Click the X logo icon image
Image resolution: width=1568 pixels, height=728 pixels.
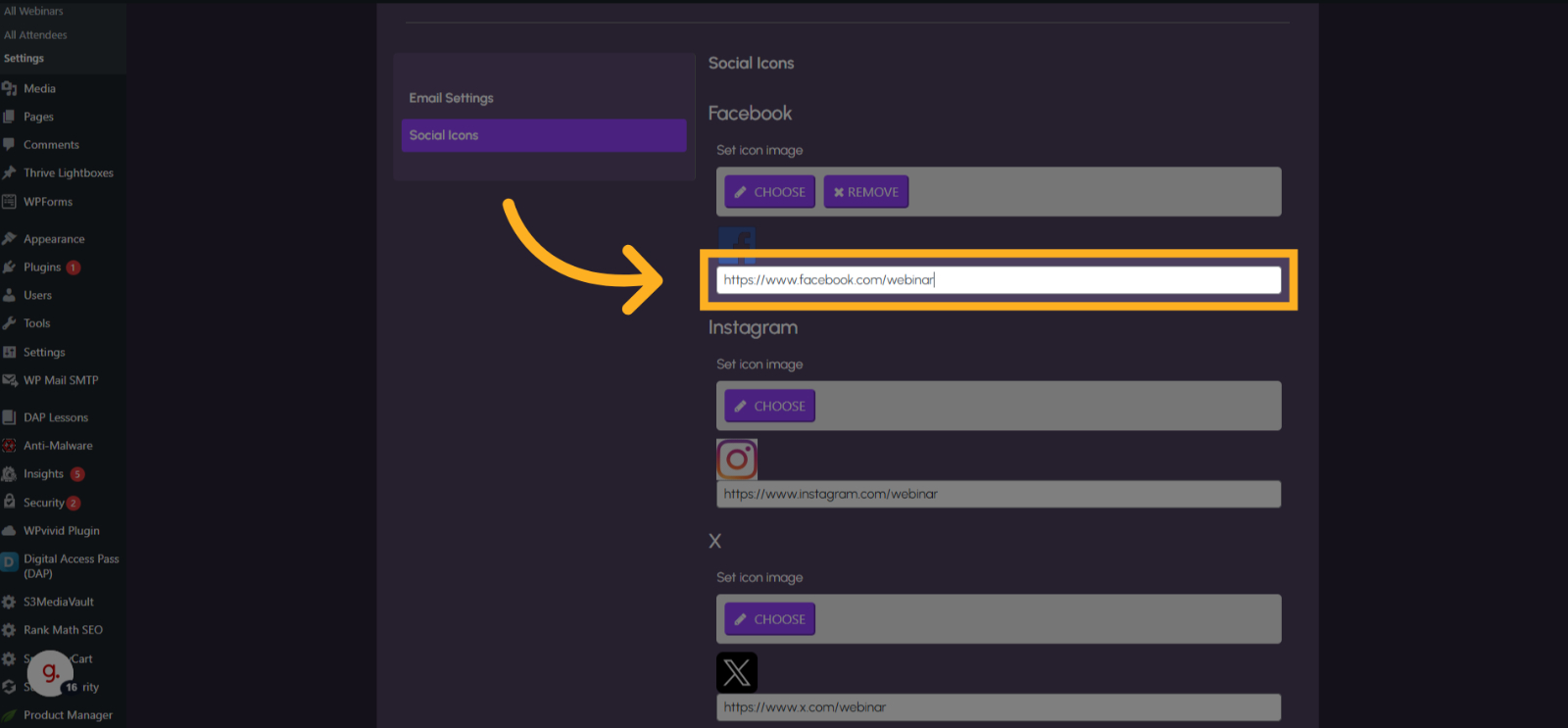click(737, 672)
